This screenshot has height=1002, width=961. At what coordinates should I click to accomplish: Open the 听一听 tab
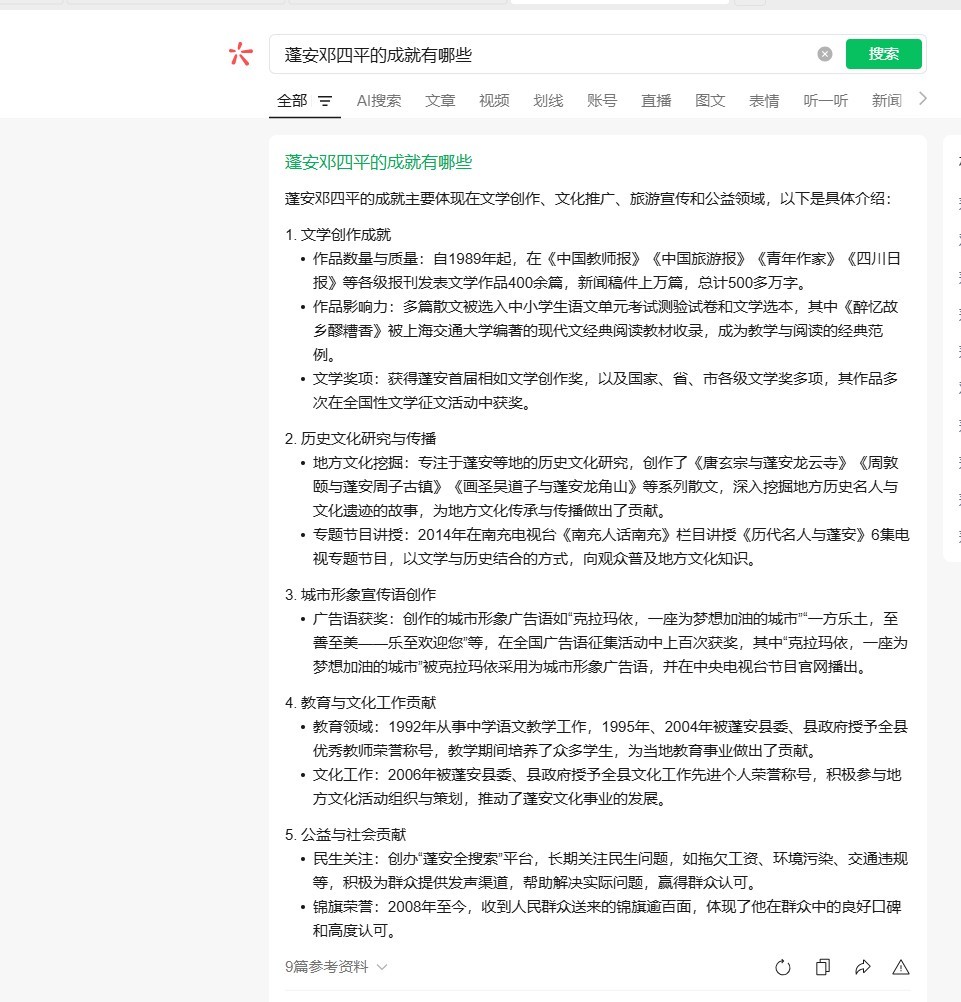tap(825, 101)
